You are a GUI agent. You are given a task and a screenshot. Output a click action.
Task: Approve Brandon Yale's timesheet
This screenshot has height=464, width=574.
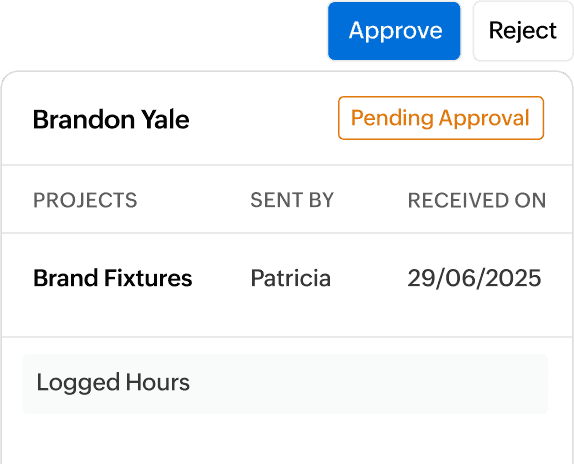394,31
